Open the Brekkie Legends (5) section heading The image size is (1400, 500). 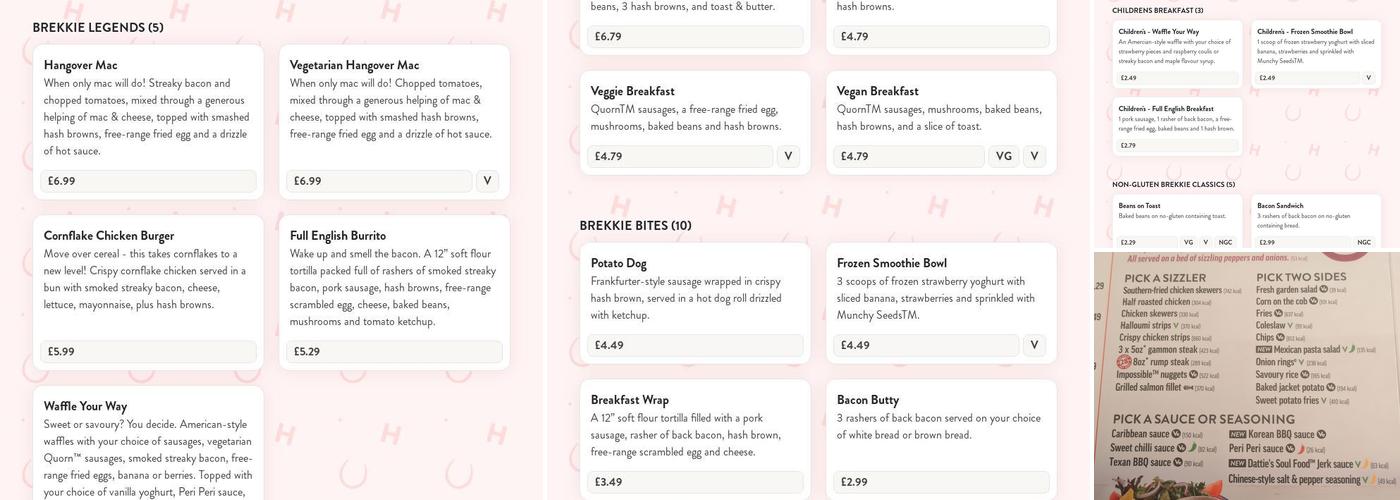(98, 27)
